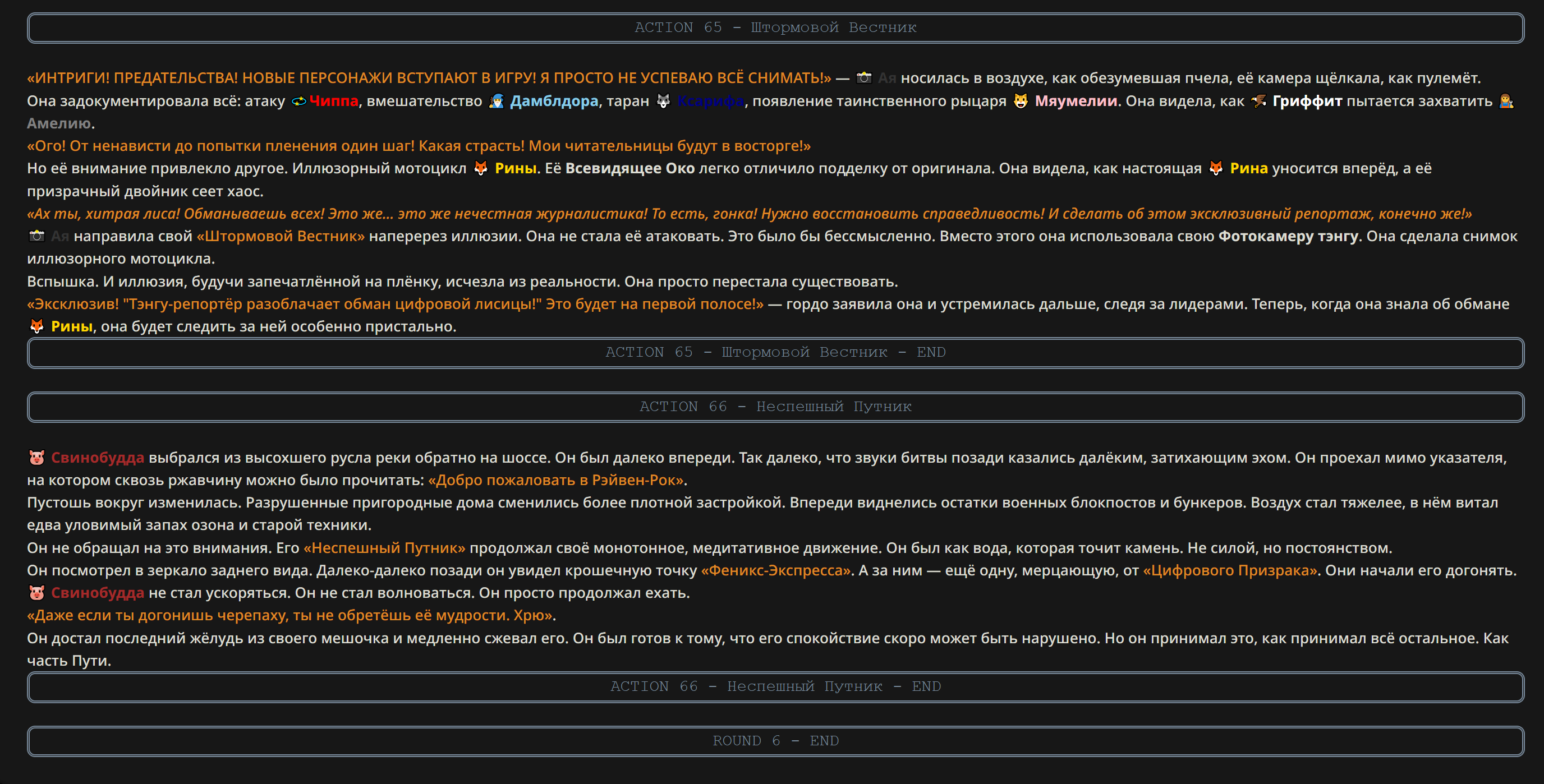Click the italic quote «Ах ты, хитрая лиса!»

coord(749,214)
